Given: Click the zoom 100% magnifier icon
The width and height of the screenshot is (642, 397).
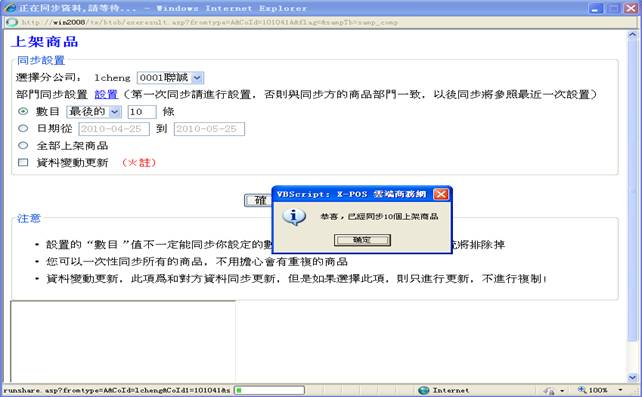Looking at the screenshot, I should (582, 390).
